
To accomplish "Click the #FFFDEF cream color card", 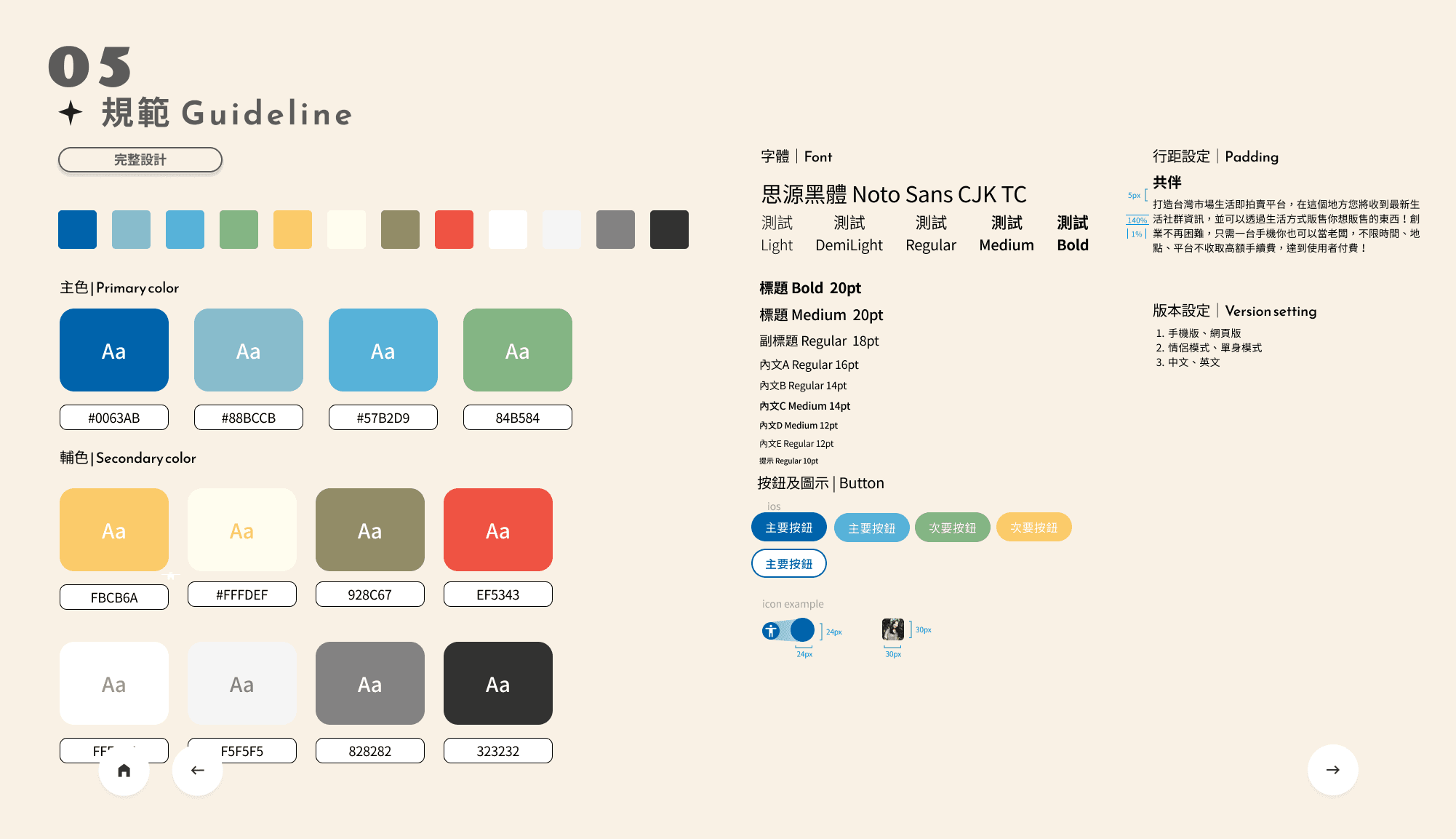I will (242, 530).
